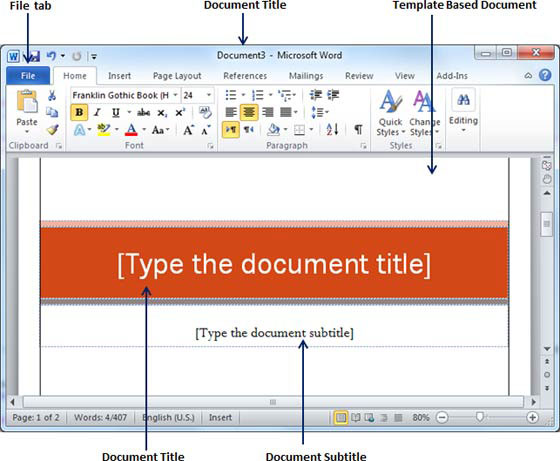Click the Undo arrow icon
The width and height of the screenshot is (560, 461).
(x=51, y=56)
